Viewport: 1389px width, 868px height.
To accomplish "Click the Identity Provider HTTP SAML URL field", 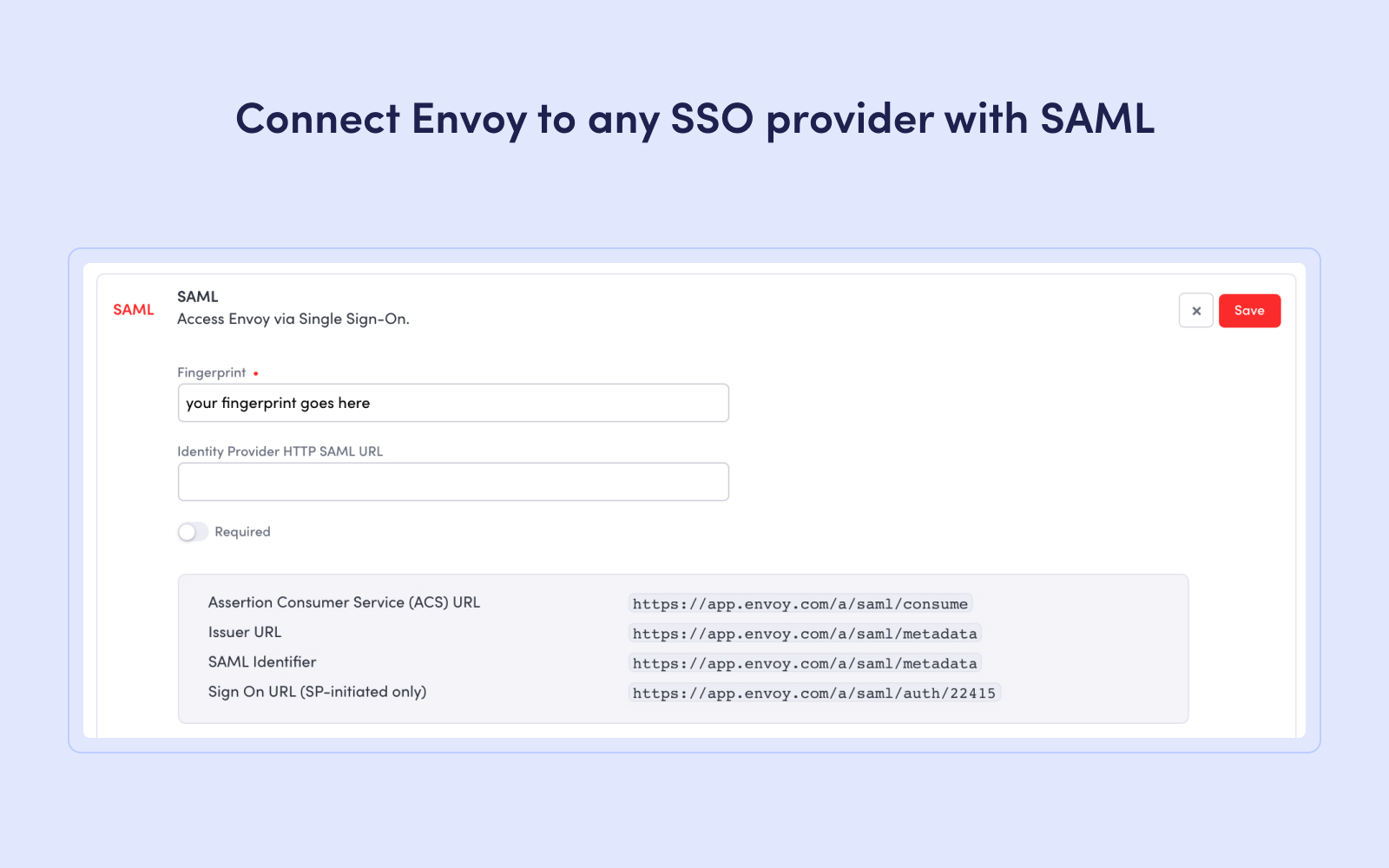I will click(x=453, y=481).
